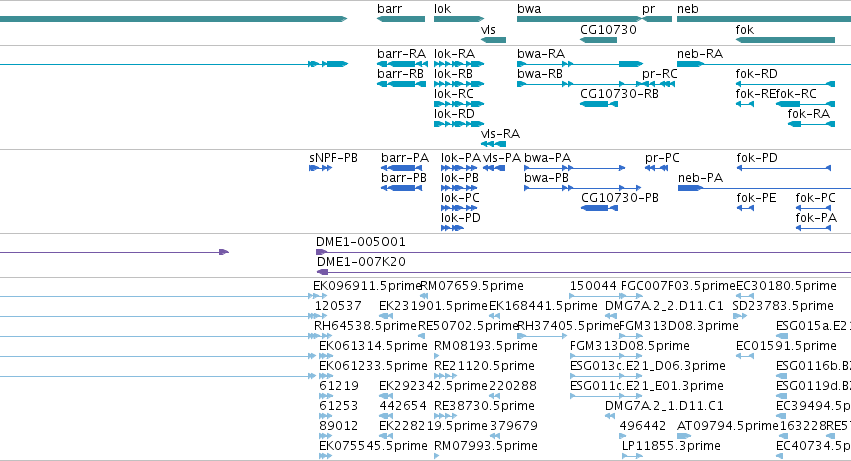Click EST RM08193.5prime
This screenshot has width=851, height=461.
(x=437, y=357)
